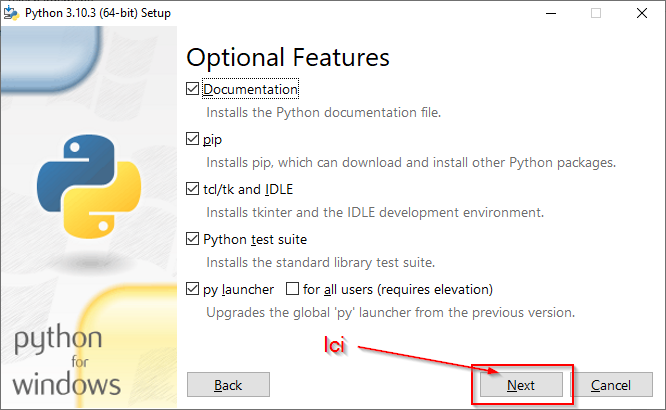Close the Setup window

click(x=642, y=13)
